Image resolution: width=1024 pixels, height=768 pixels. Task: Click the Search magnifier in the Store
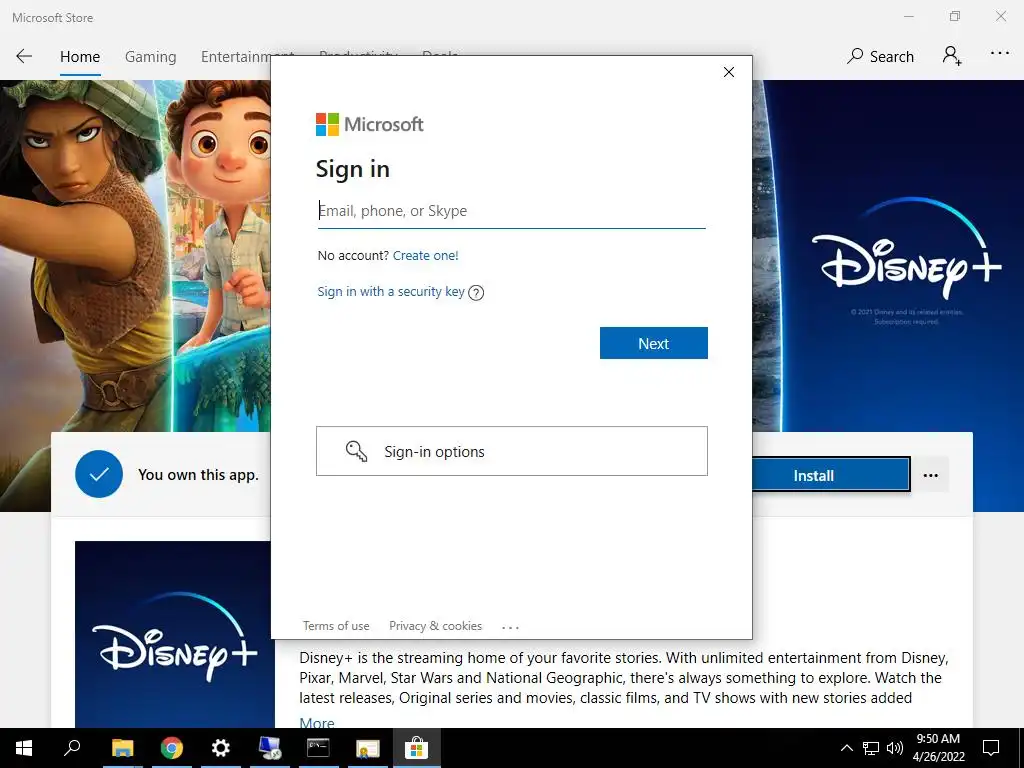[x=855, y=56]
